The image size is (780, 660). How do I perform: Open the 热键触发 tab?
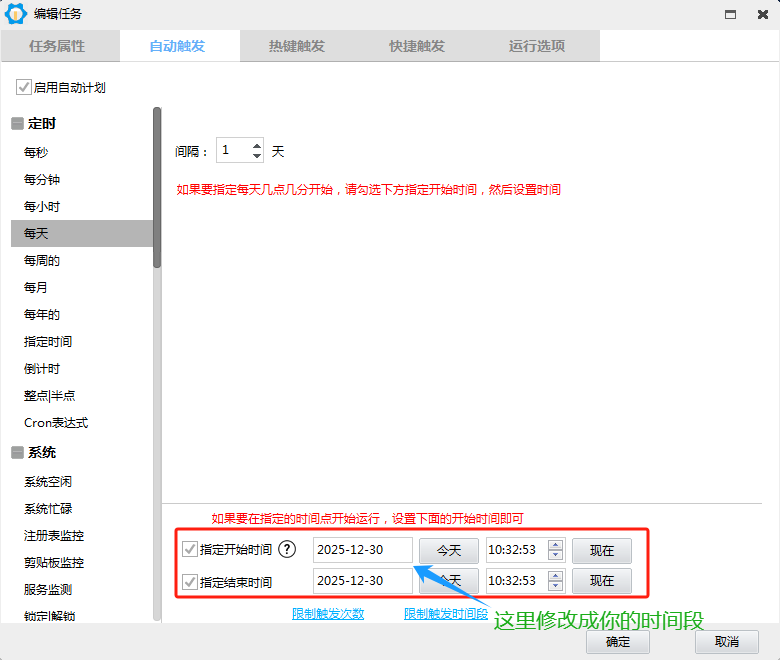tap(297, 46)
